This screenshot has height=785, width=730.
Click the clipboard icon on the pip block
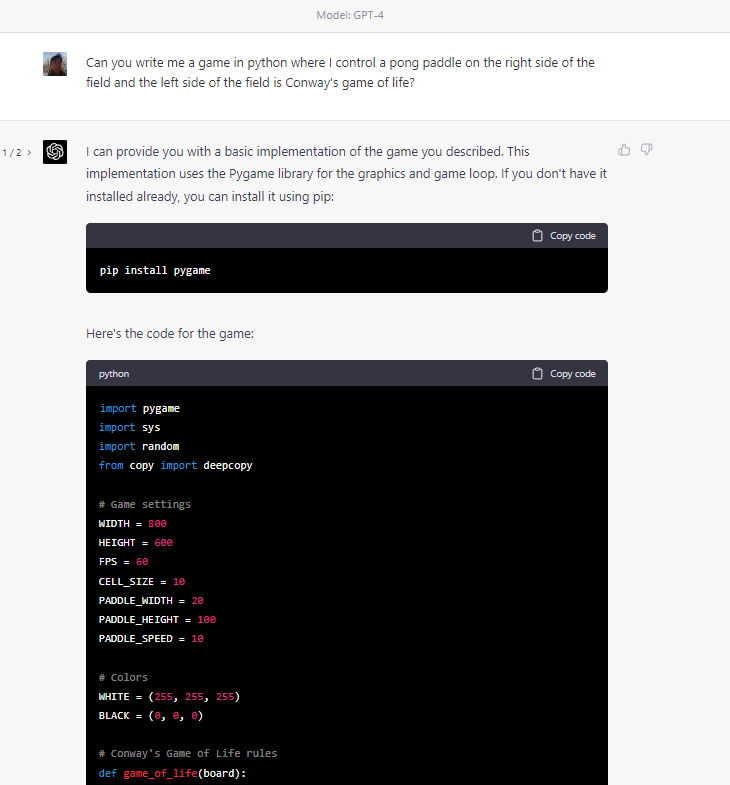(537, 236)
